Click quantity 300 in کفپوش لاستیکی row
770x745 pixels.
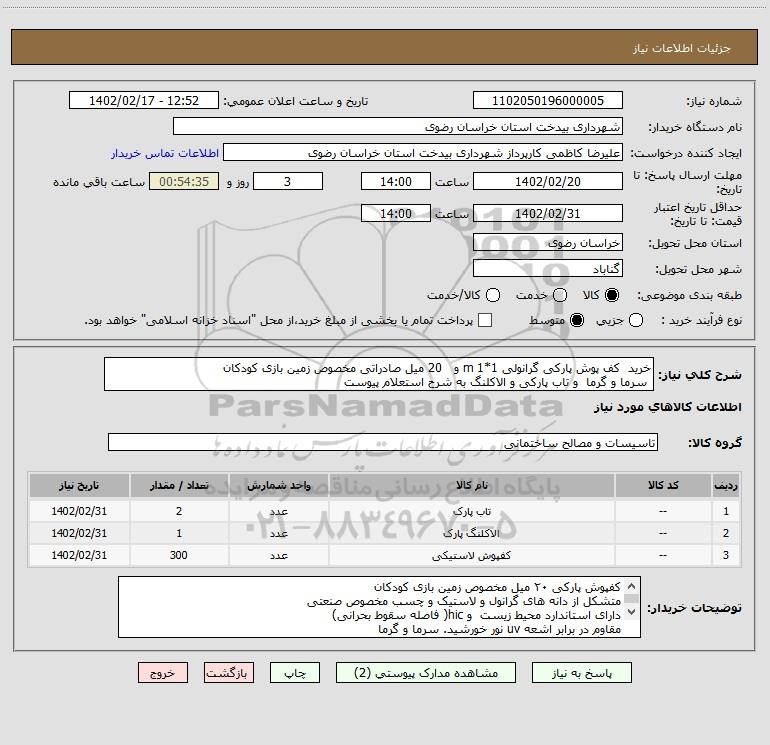click(179, 555)
